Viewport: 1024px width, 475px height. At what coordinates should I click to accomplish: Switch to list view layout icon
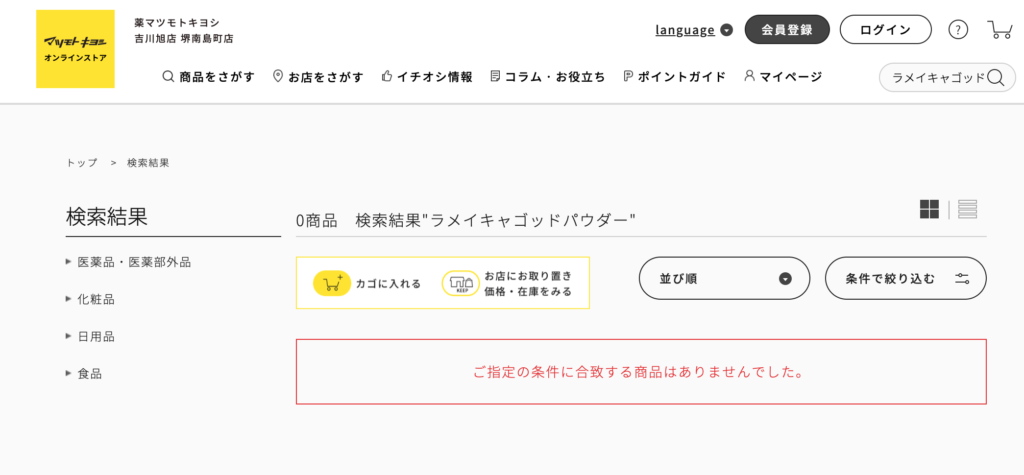click(967, 209)
